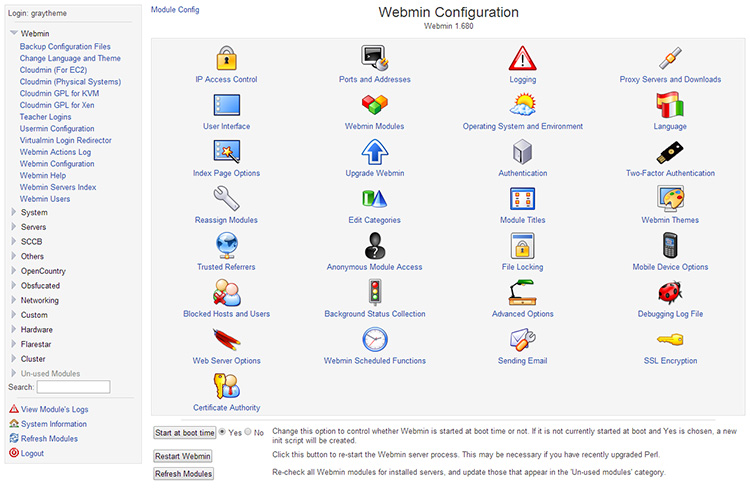Open Advanced Options desk lamp icon
The image size is (750, 500).
(x=522, y=292)
